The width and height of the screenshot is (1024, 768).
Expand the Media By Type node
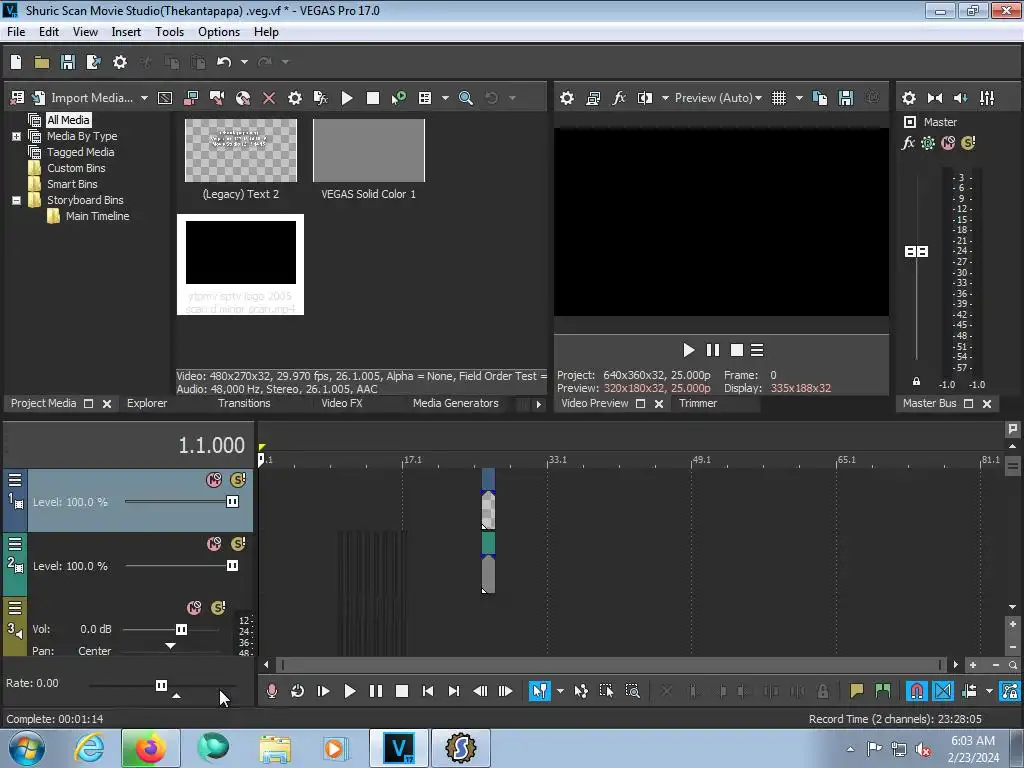tap(16, 136)
